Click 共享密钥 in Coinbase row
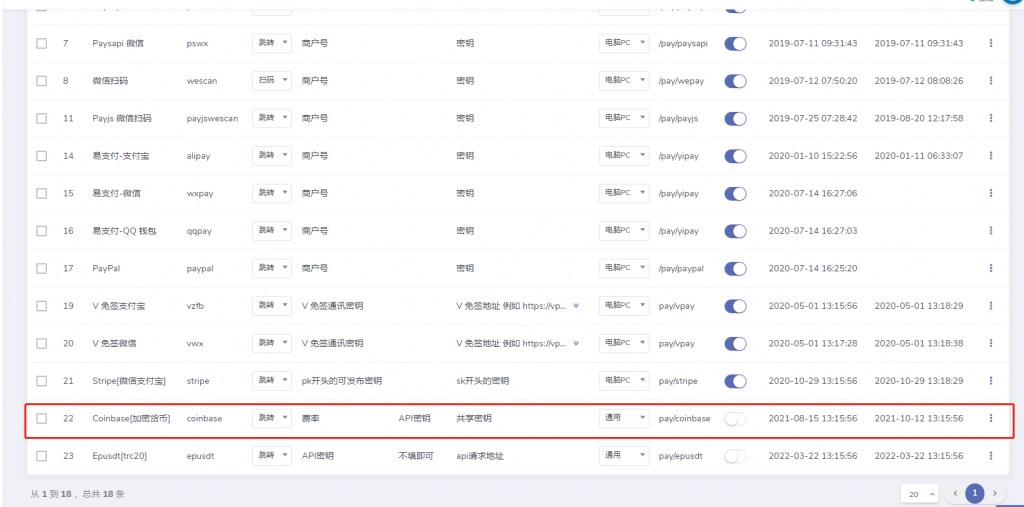The height and width of the screenshot is (507, 1024). [473, 418]
